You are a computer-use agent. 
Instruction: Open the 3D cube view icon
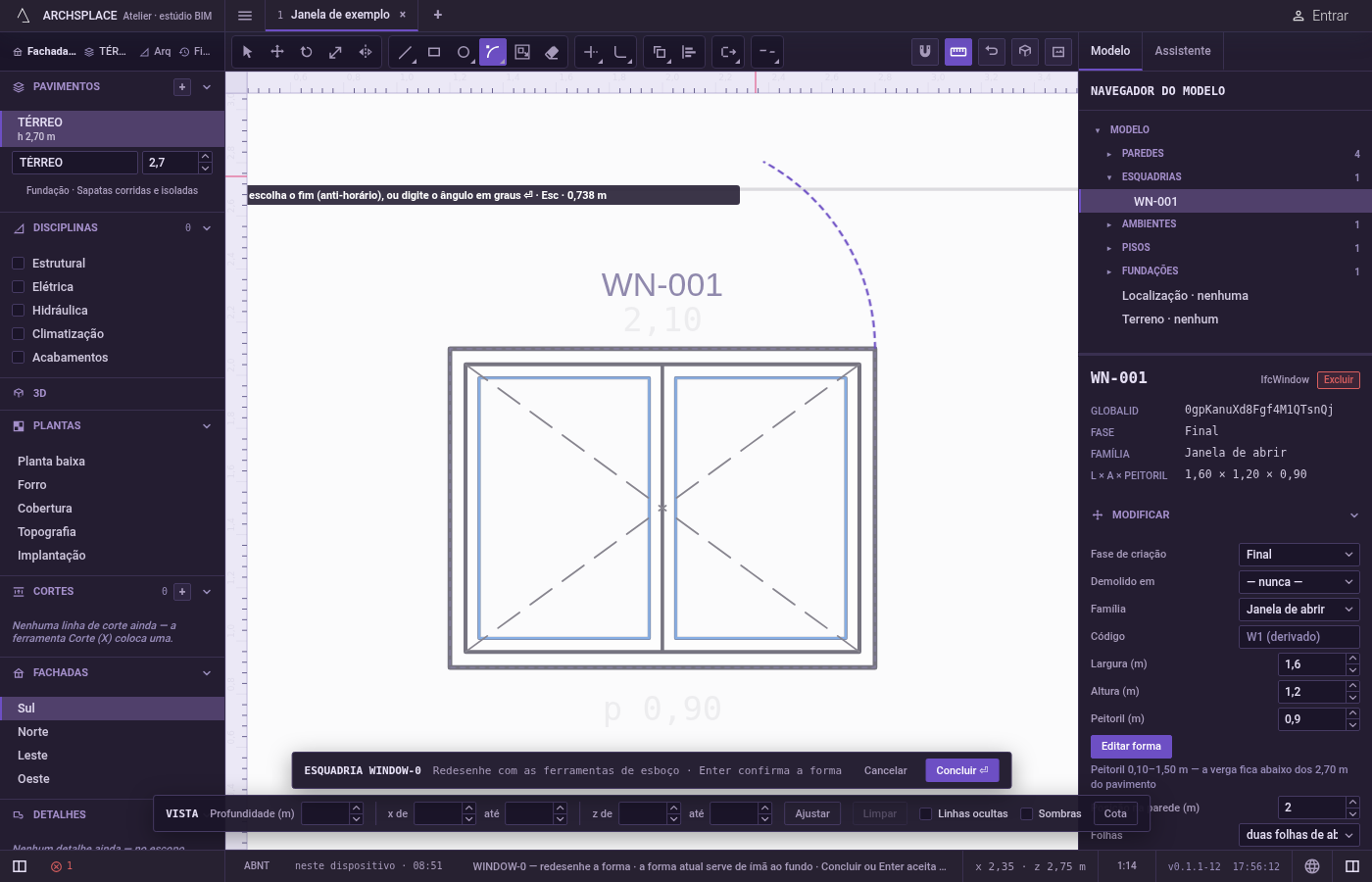click(x=1025, y=52)
